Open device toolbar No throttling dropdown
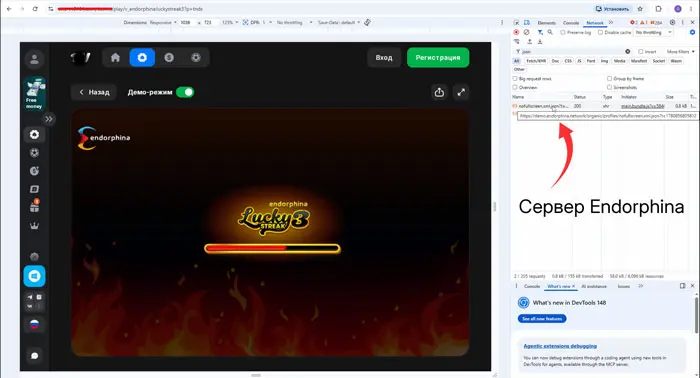Viewport: 700px width, 378px height. tap(294, 22)
